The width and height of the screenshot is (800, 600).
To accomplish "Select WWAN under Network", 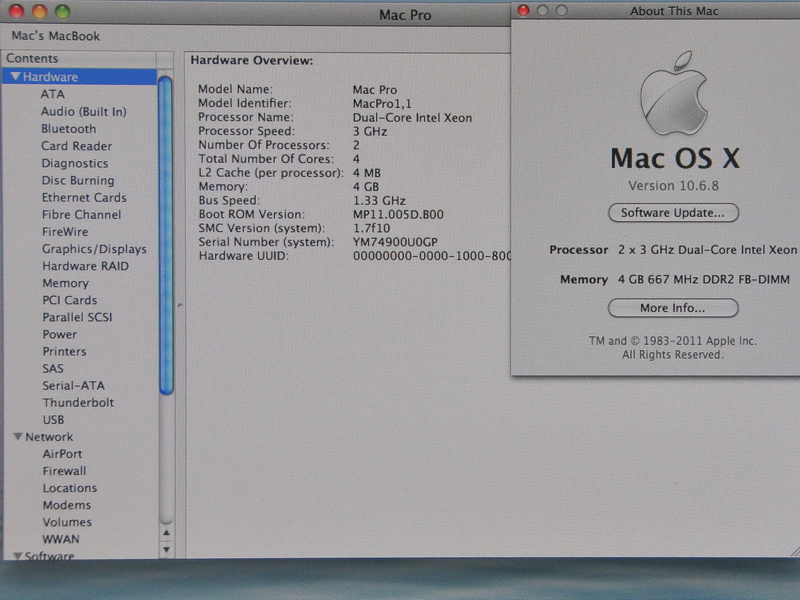I will [x=61, y=539].
